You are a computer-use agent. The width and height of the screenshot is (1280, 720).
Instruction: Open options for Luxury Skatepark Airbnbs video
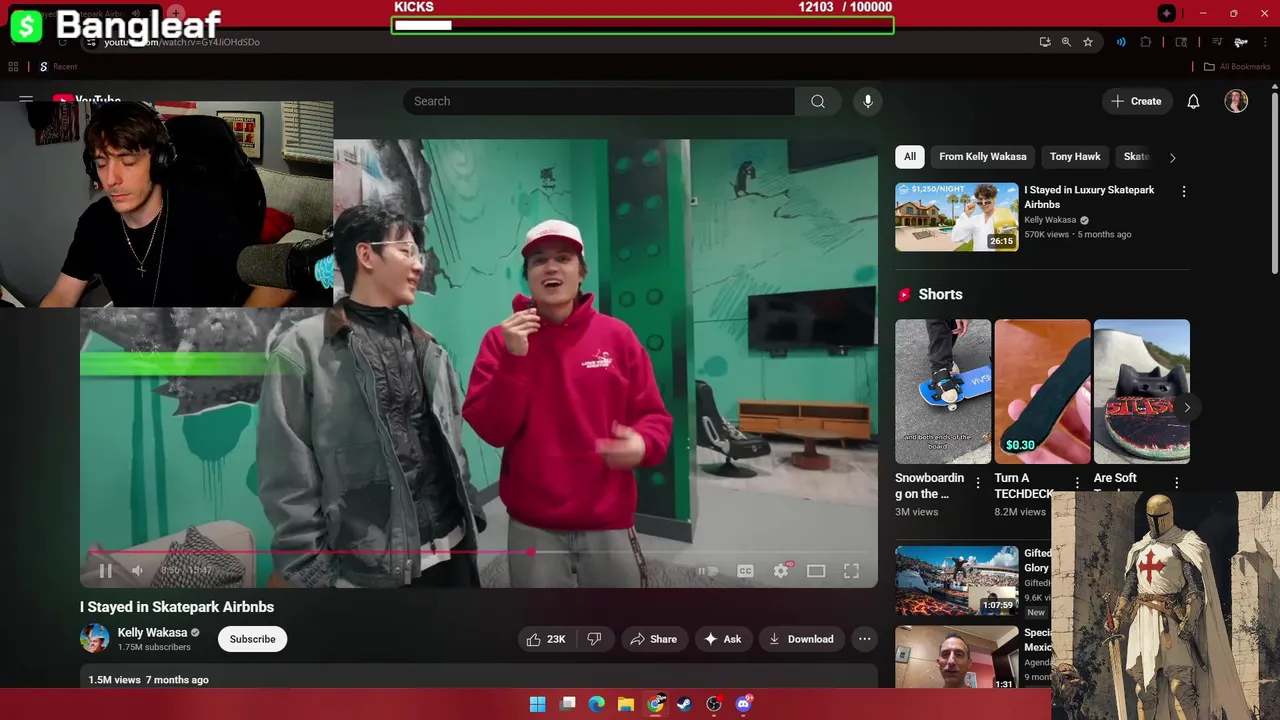[1184, 191]
